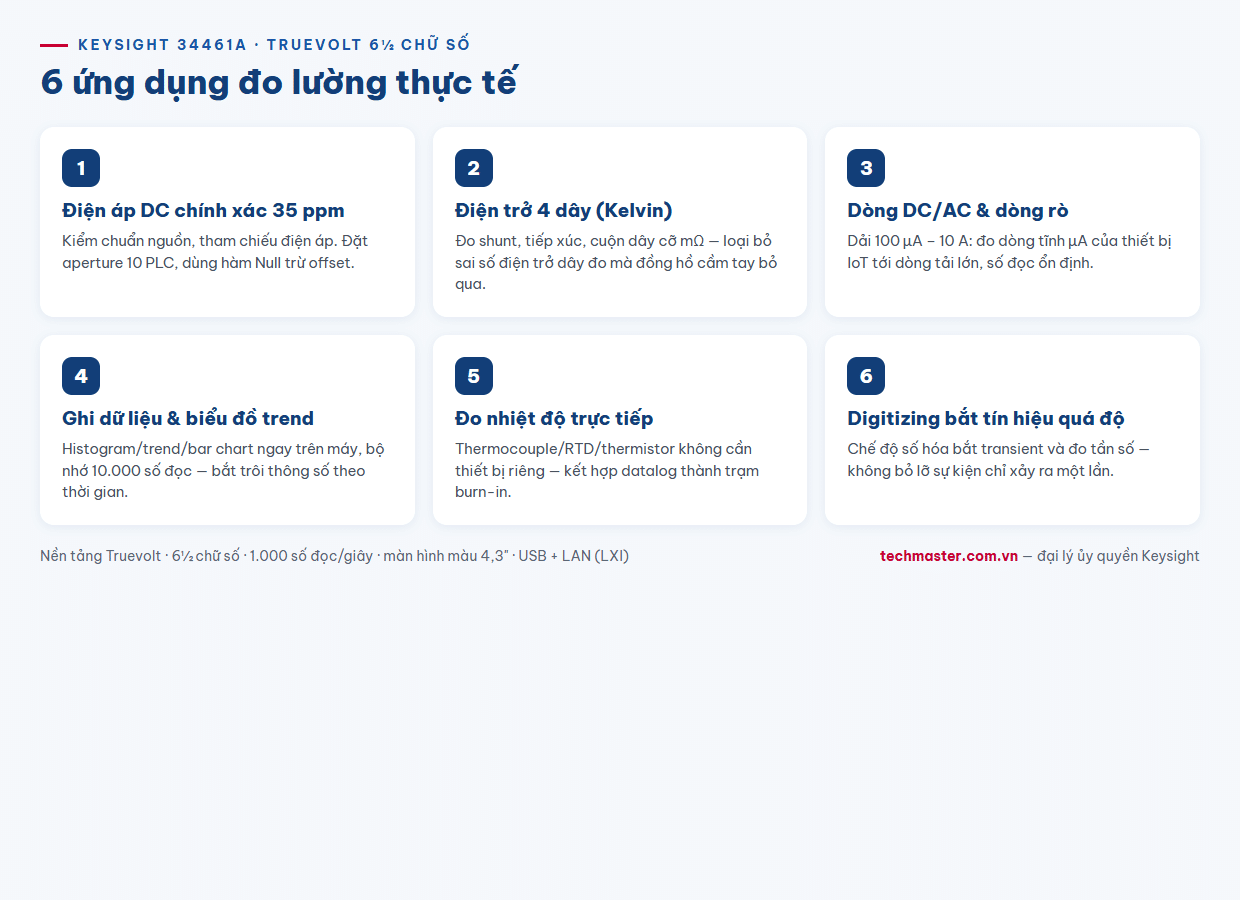
Task: Click the main title "6 ứng dụng đo lường thực tế"
Action: (x=279, y=82)
